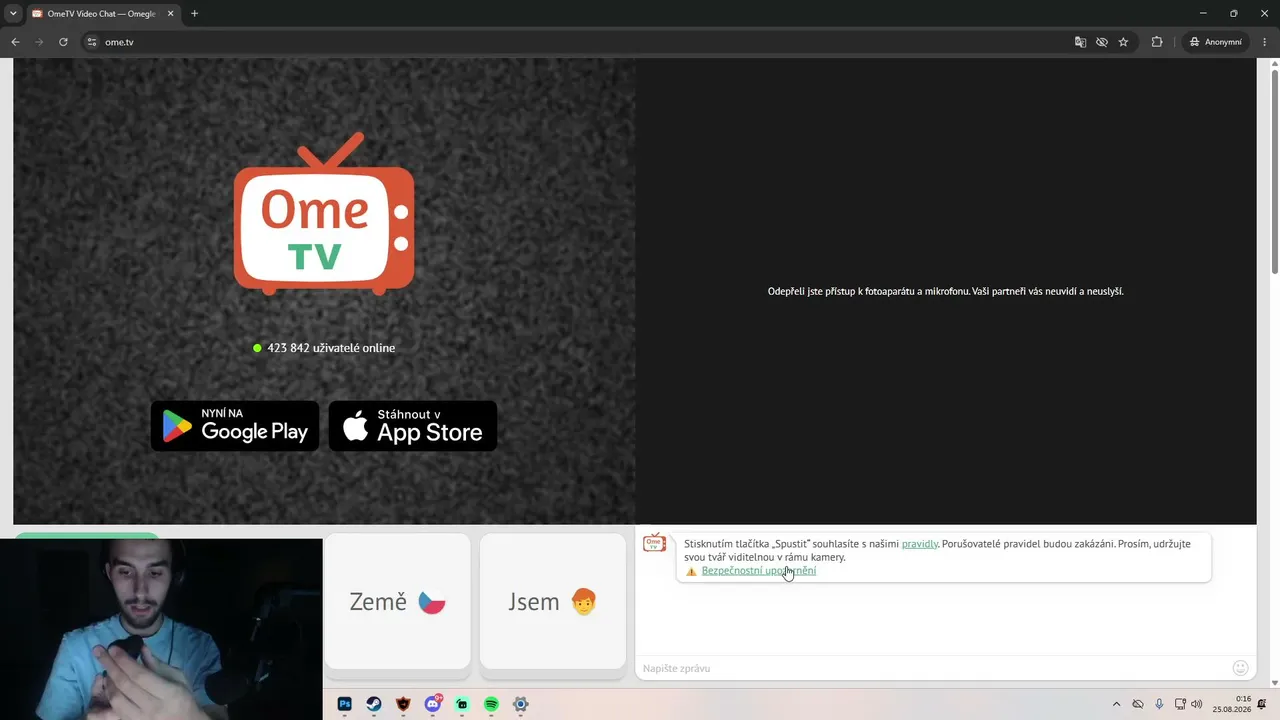
Task: Select the OmeTV Video Chat tab
Action: pos(103,14)
